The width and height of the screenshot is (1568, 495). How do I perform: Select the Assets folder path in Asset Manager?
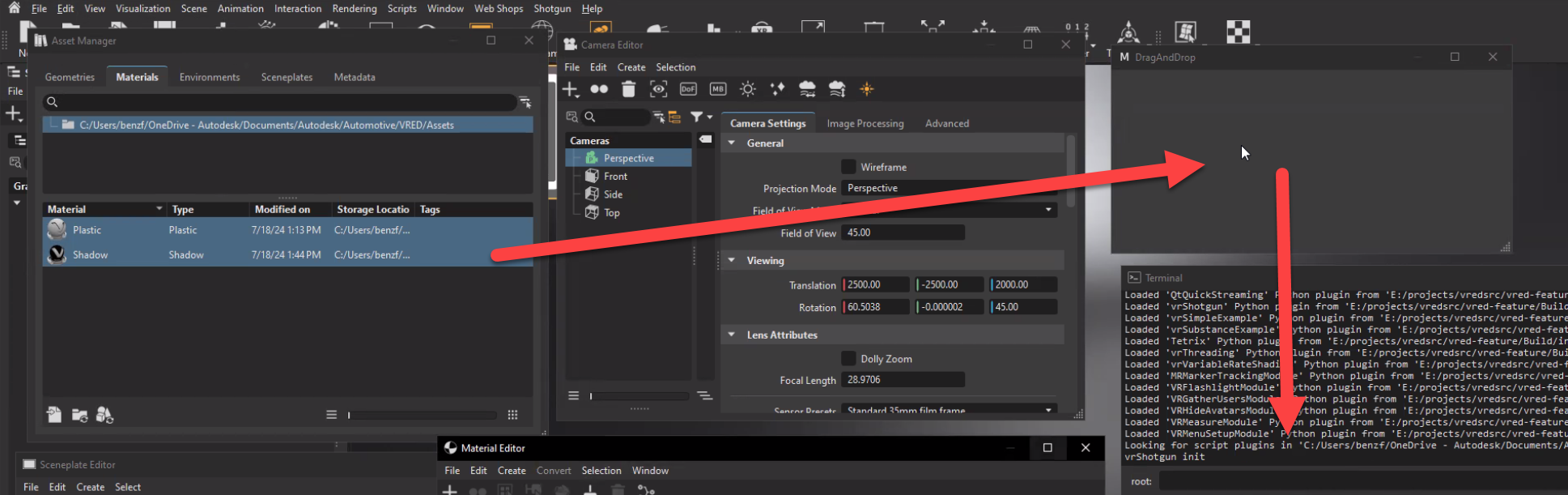[x=288, y=125]
